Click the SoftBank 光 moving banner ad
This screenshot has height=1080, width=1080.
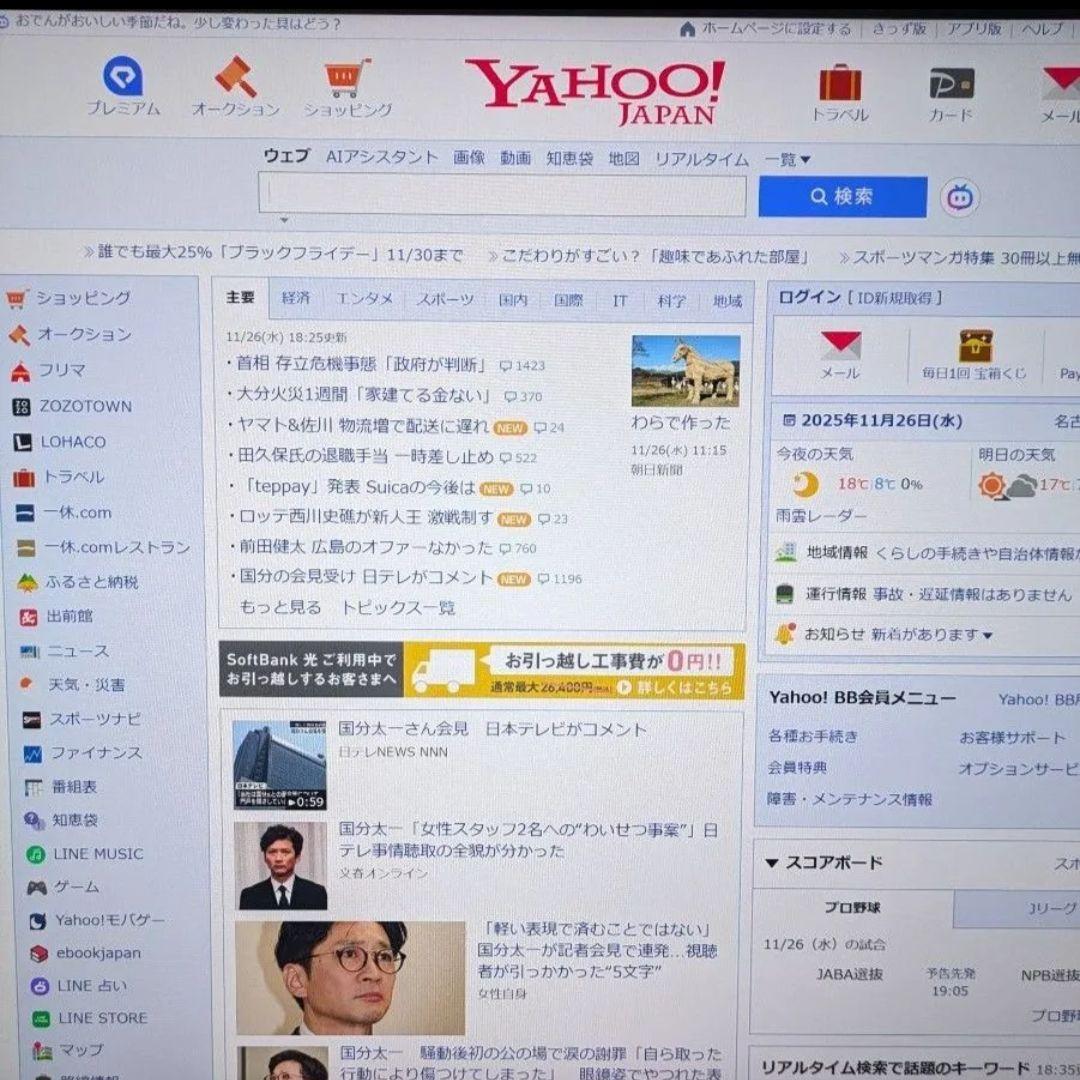click(x=482, y=670)
